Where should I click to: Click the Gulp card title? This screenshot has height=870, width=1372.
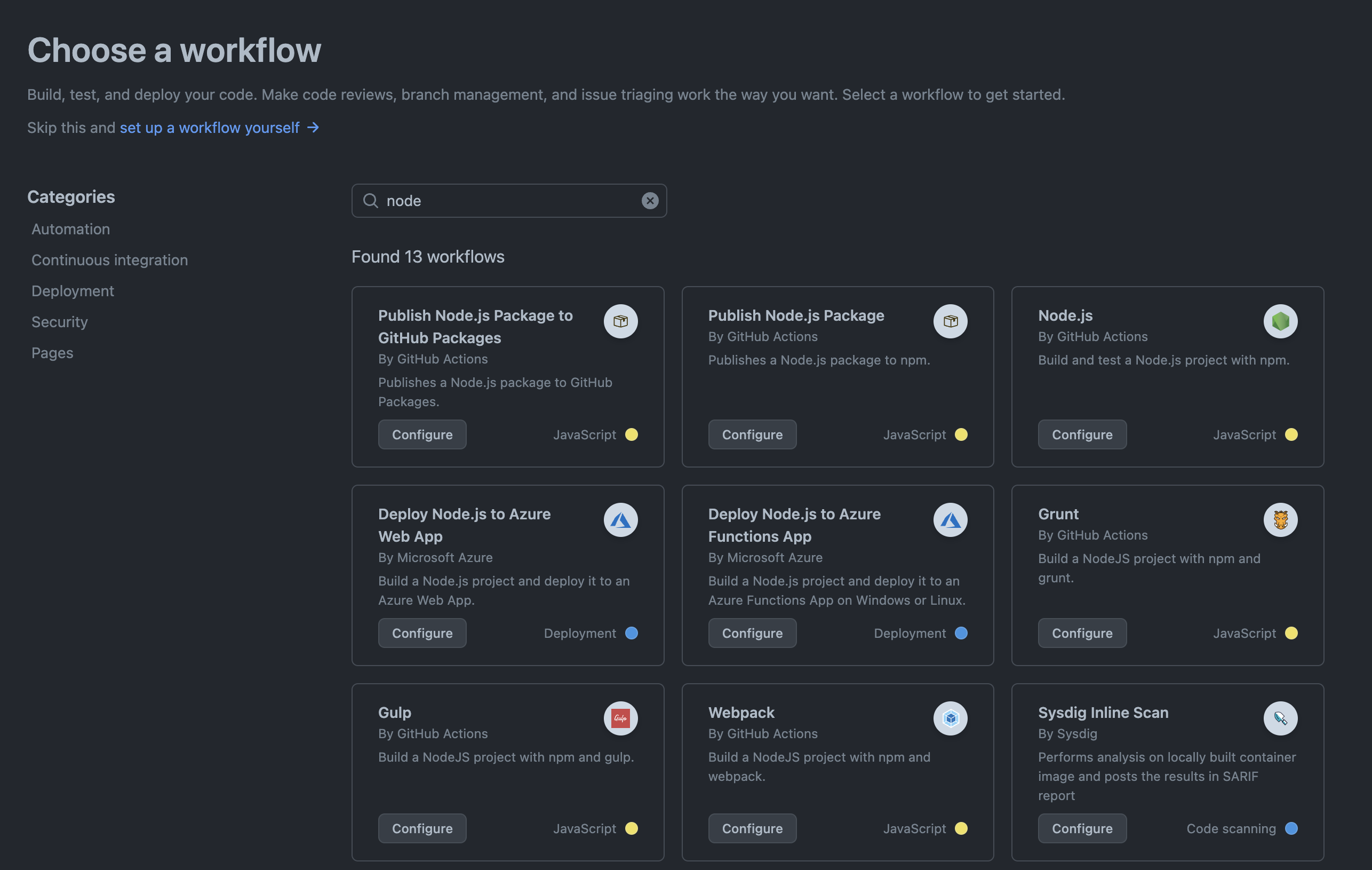click(x=394, y=713)
